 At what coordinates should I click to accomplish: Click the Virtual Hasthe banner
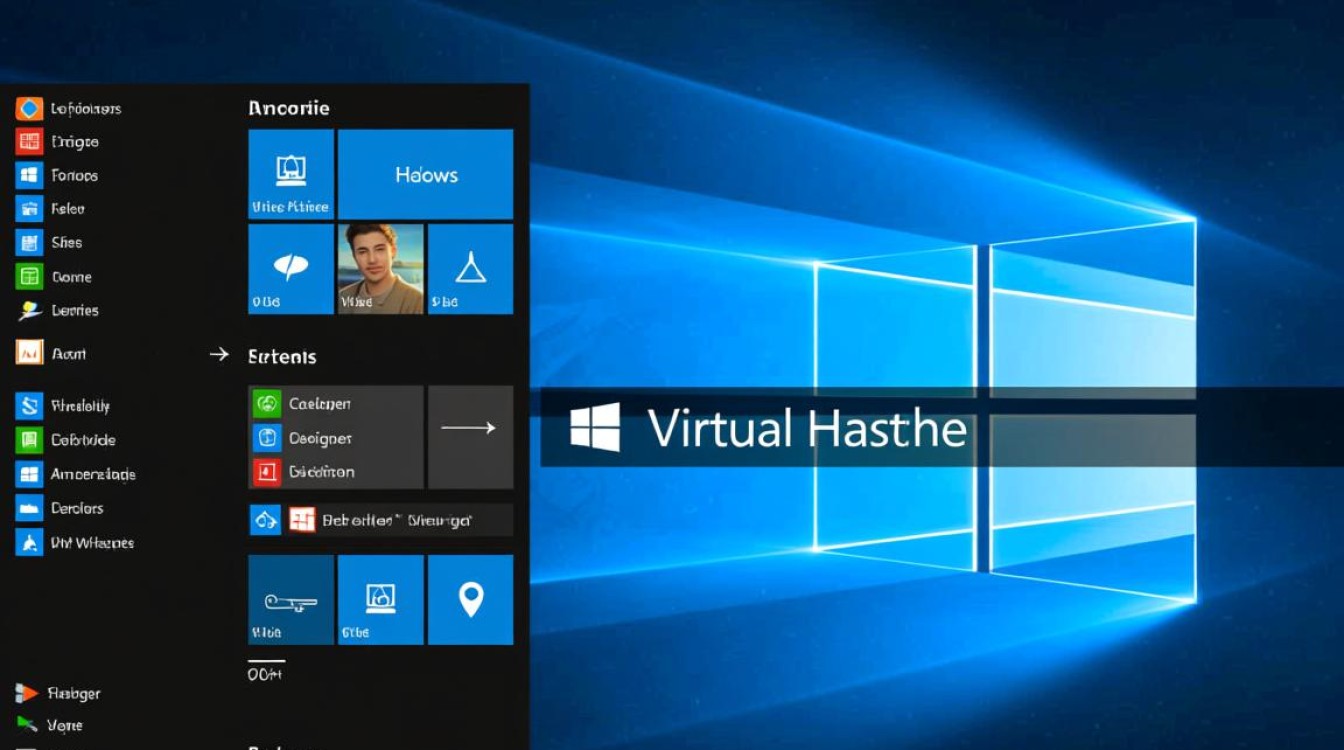tap(806, 429)
